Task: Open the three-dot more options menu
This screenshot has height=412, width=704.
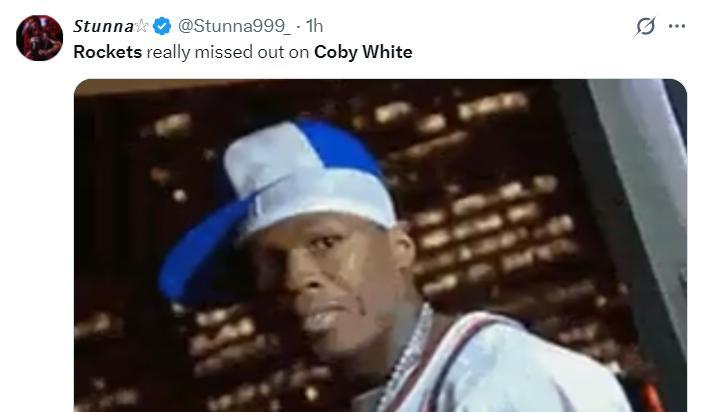Action: [x=677, y=26]
